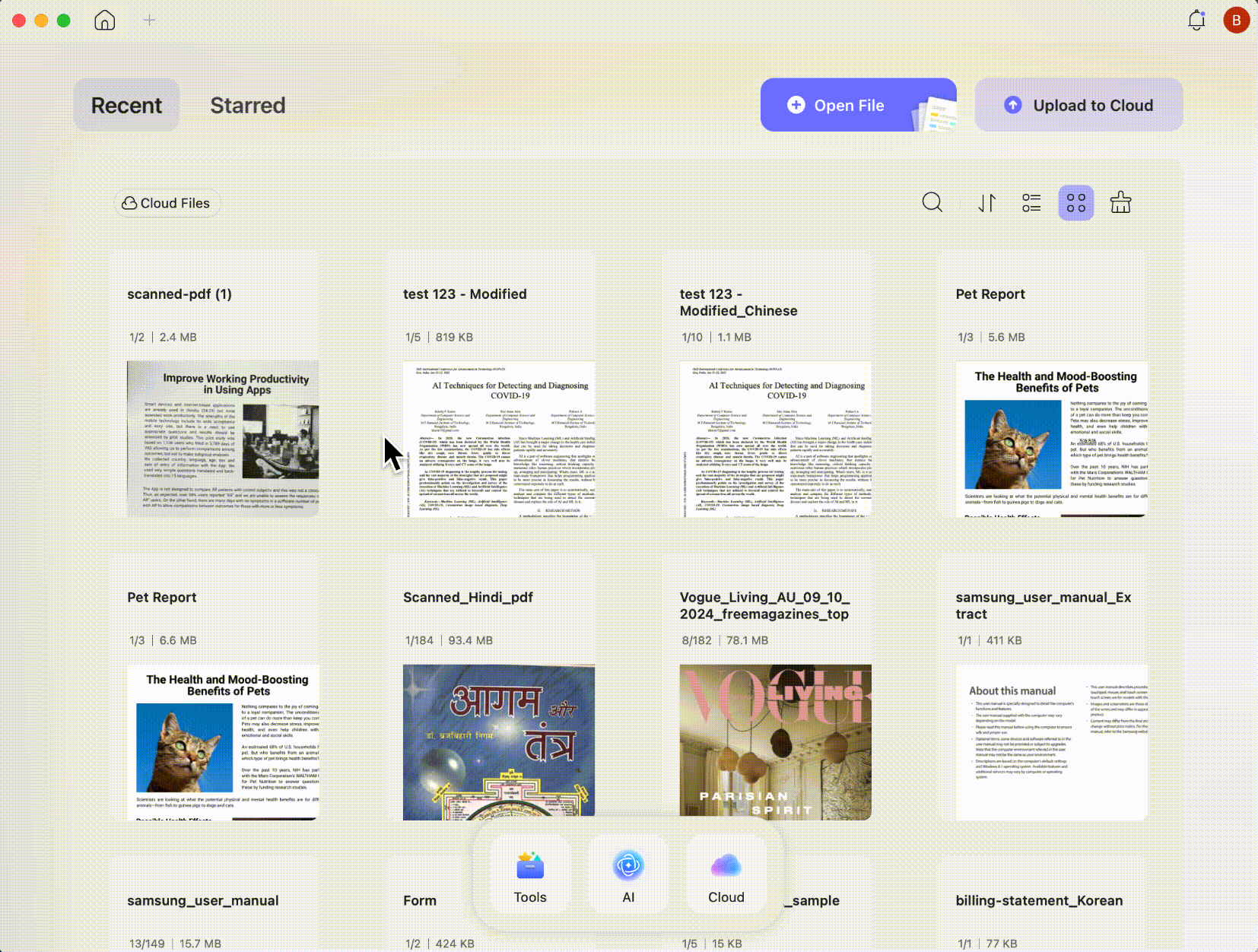This screenshot has width=1258, height=952.
Task: Select the samsung_user_manual file name
Action: point(203,900)
